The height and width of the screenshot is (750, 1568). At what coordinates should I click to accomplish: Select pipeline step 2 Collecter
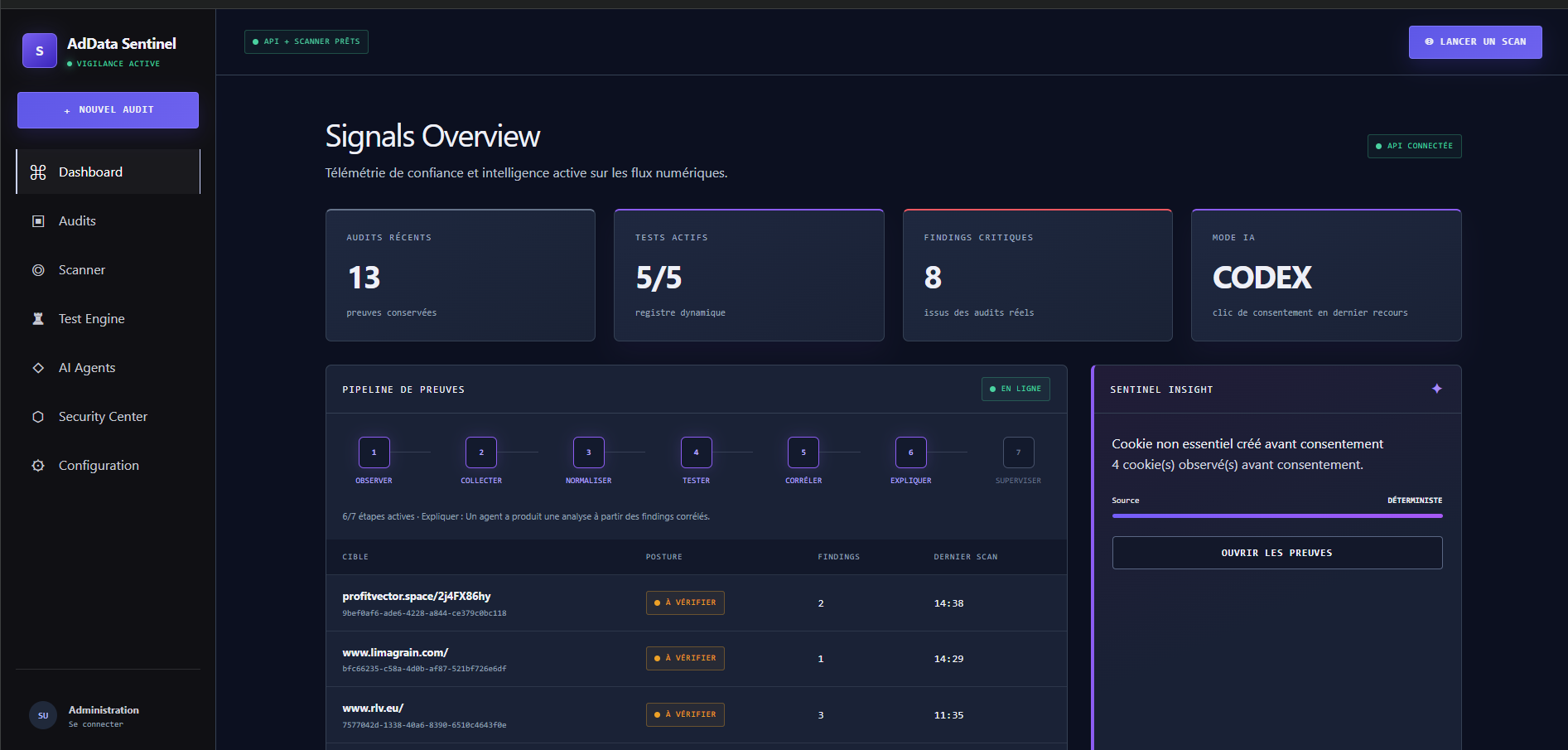[481, 452]
